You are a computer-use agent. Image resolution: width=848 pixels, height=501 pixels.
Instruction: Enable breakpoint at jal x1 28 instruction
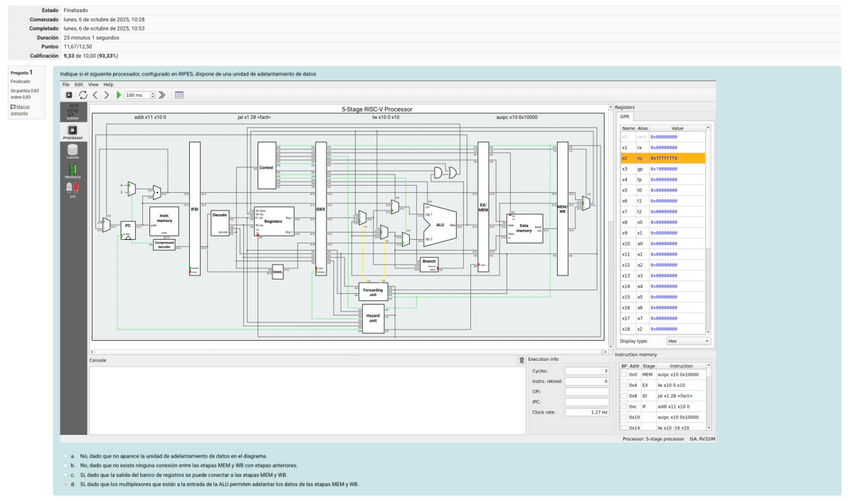click(622, 396)
